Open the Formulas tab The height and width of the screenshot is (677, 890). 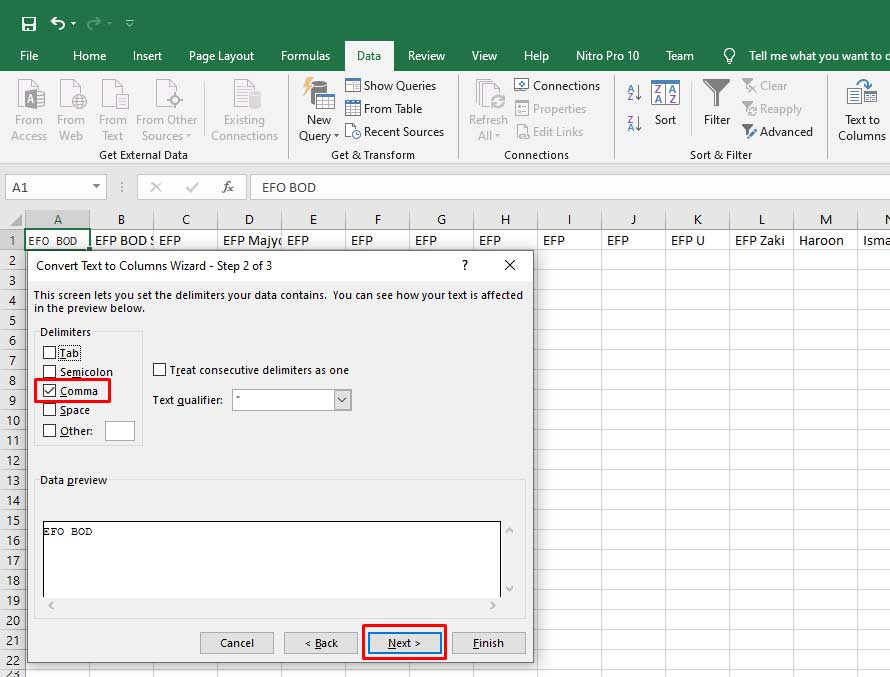click(305, 56)
